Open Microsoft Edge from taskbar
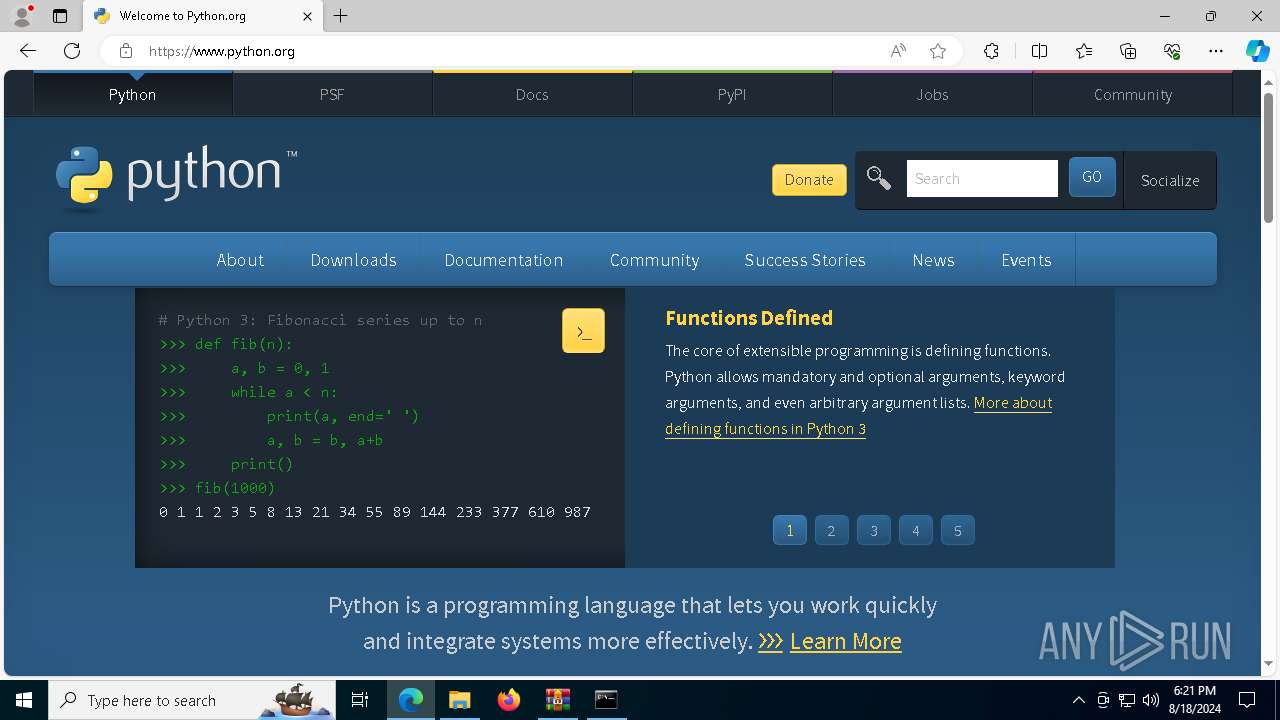Image resolution: width=1280 pixels, height=720 pixels. pos(411,700)
